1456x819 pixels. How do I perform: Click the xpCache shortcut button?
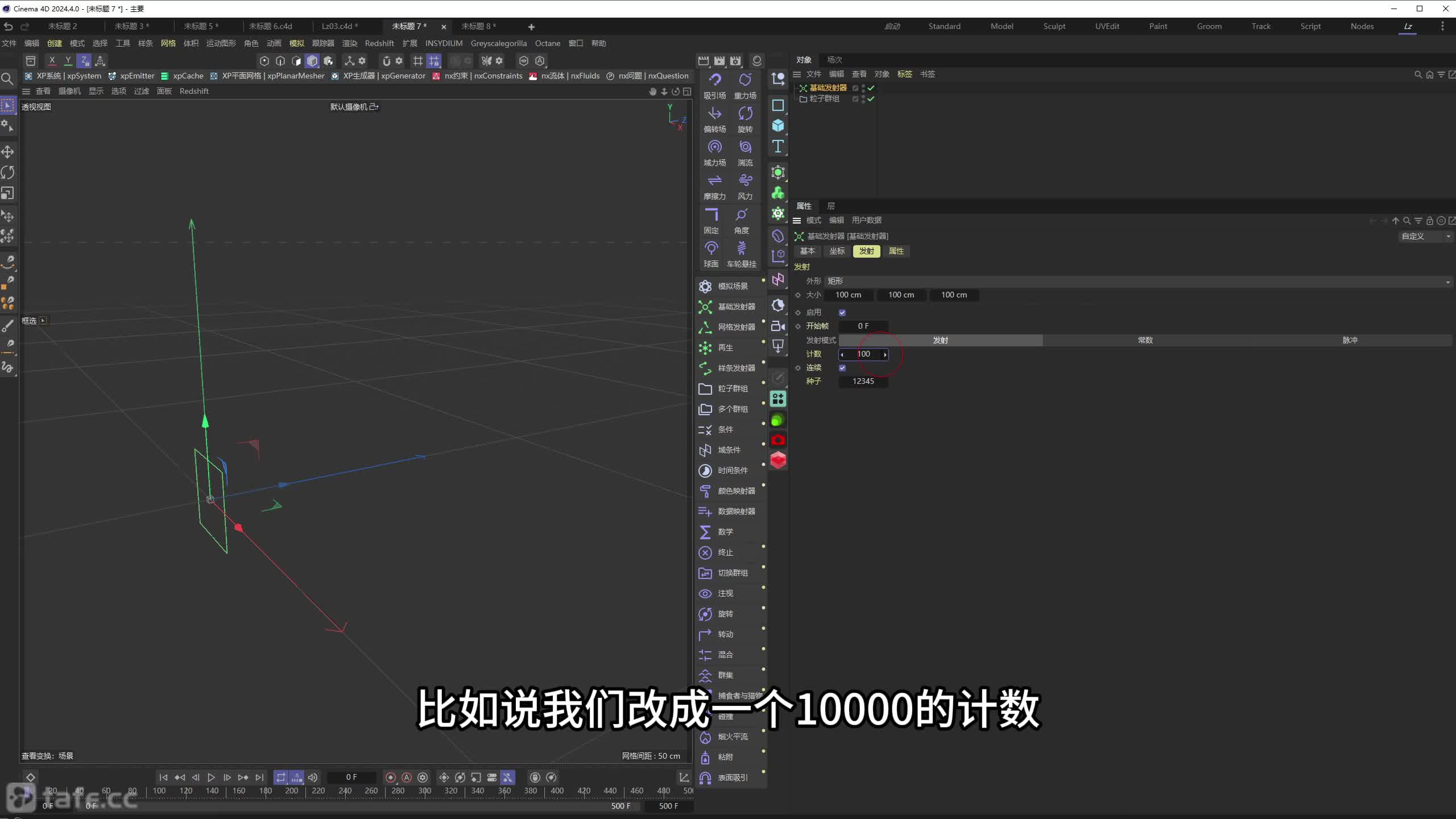[182, 76]
